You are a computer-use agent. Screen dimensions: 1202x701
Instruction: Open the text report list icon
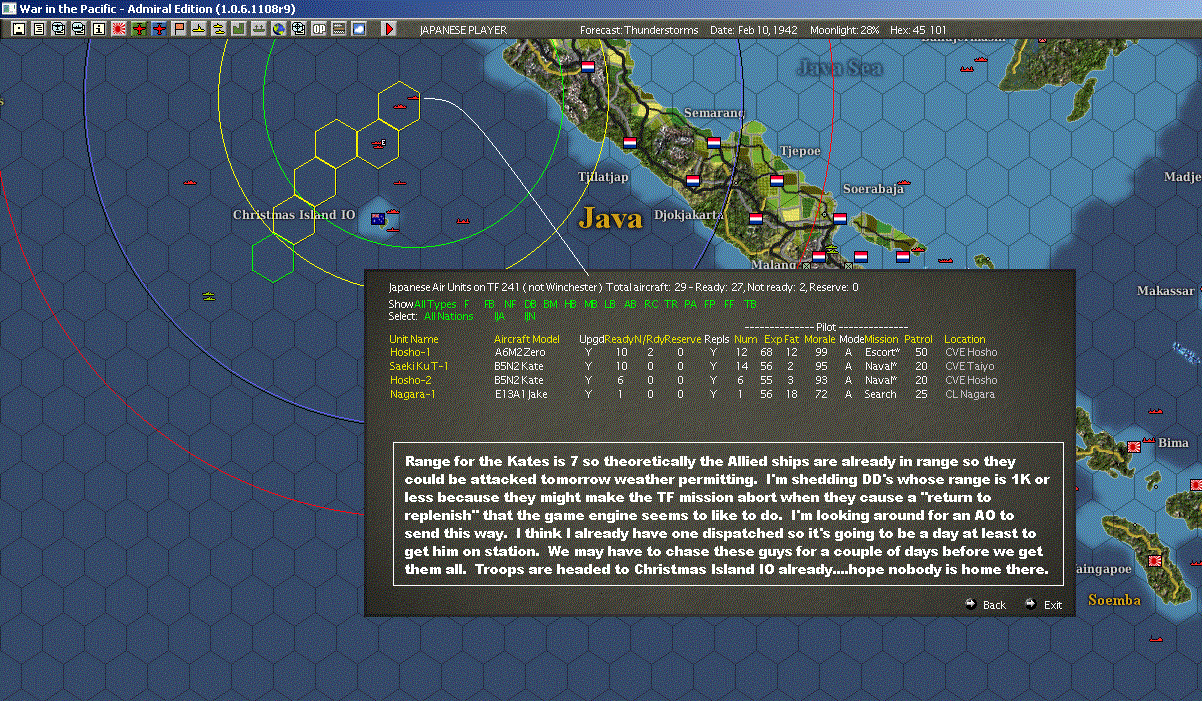point(39,30)
